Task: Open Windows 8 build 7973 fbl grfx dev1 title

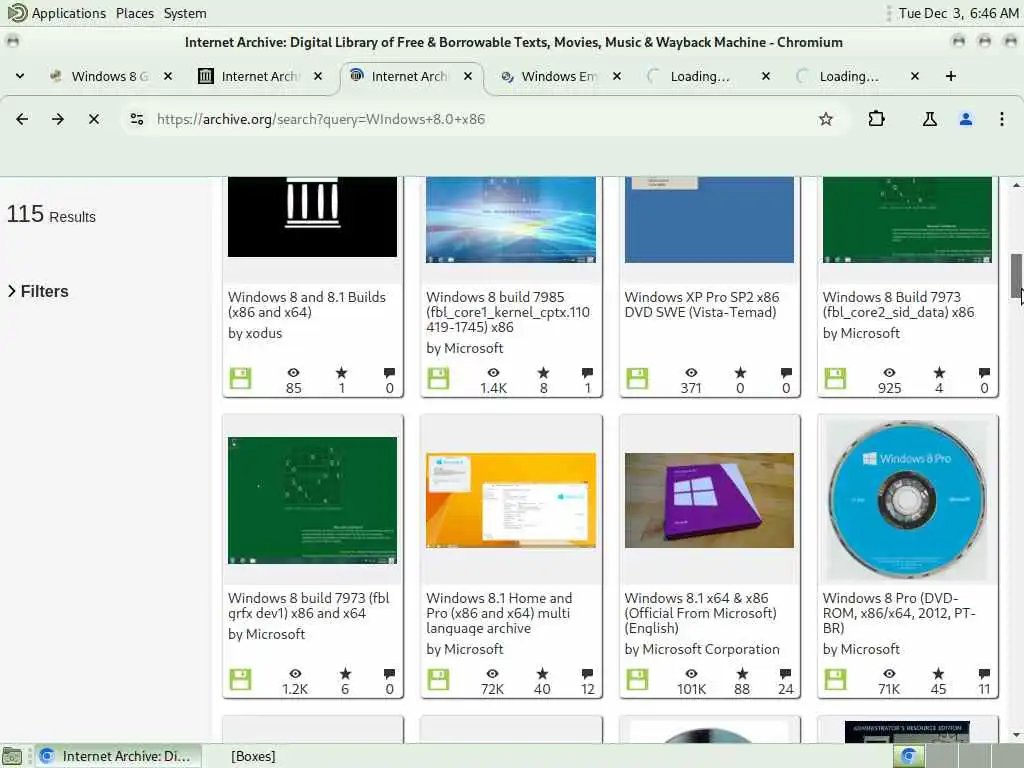Action: 309,605
